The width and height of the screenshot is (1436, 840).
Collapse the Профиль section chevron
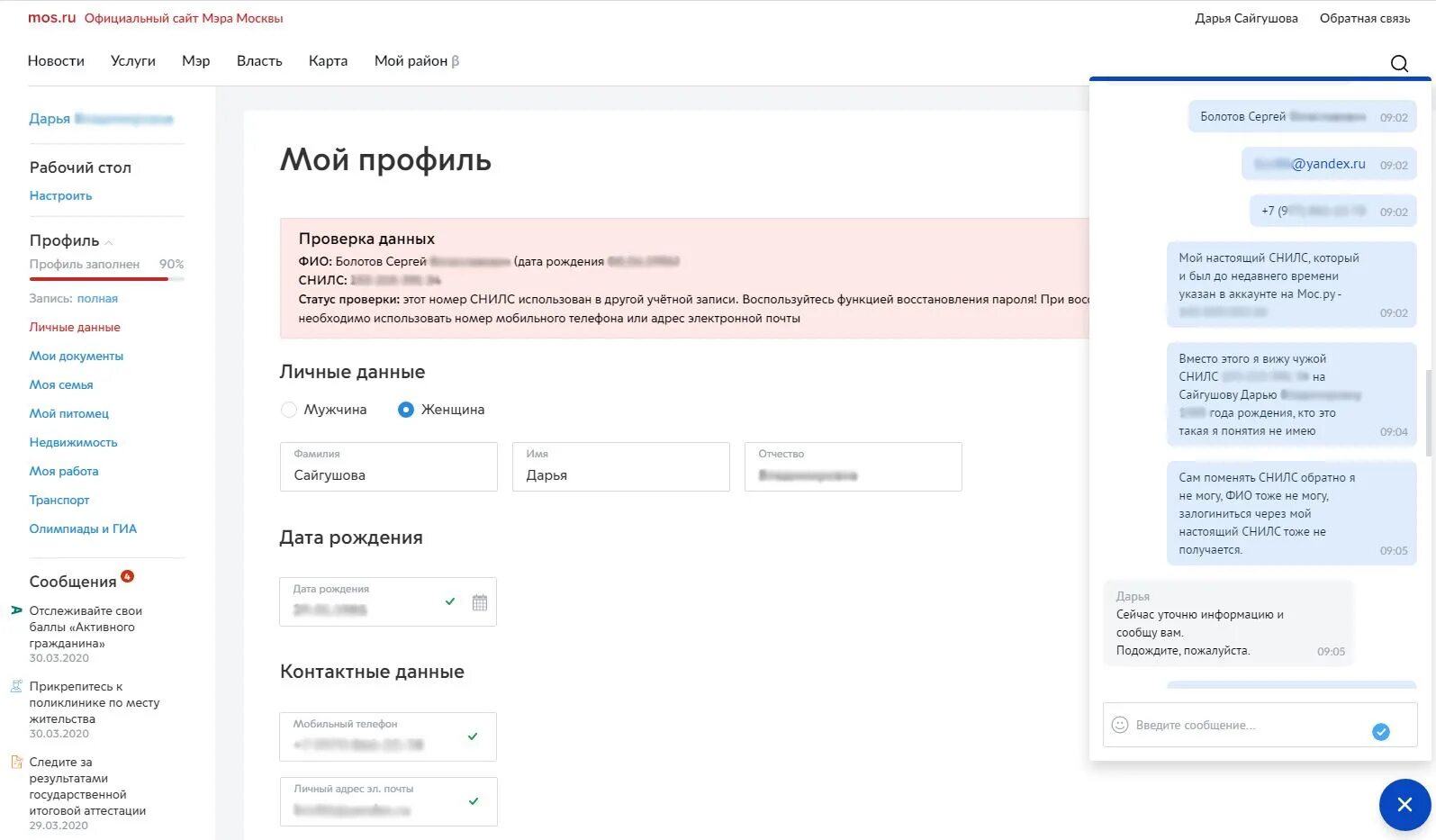[109, 242]
